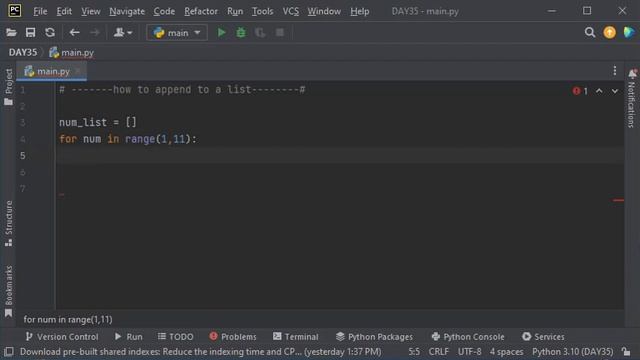Open the View menu
The height and width of the screenshot is (360, 640).
point(91,11)
